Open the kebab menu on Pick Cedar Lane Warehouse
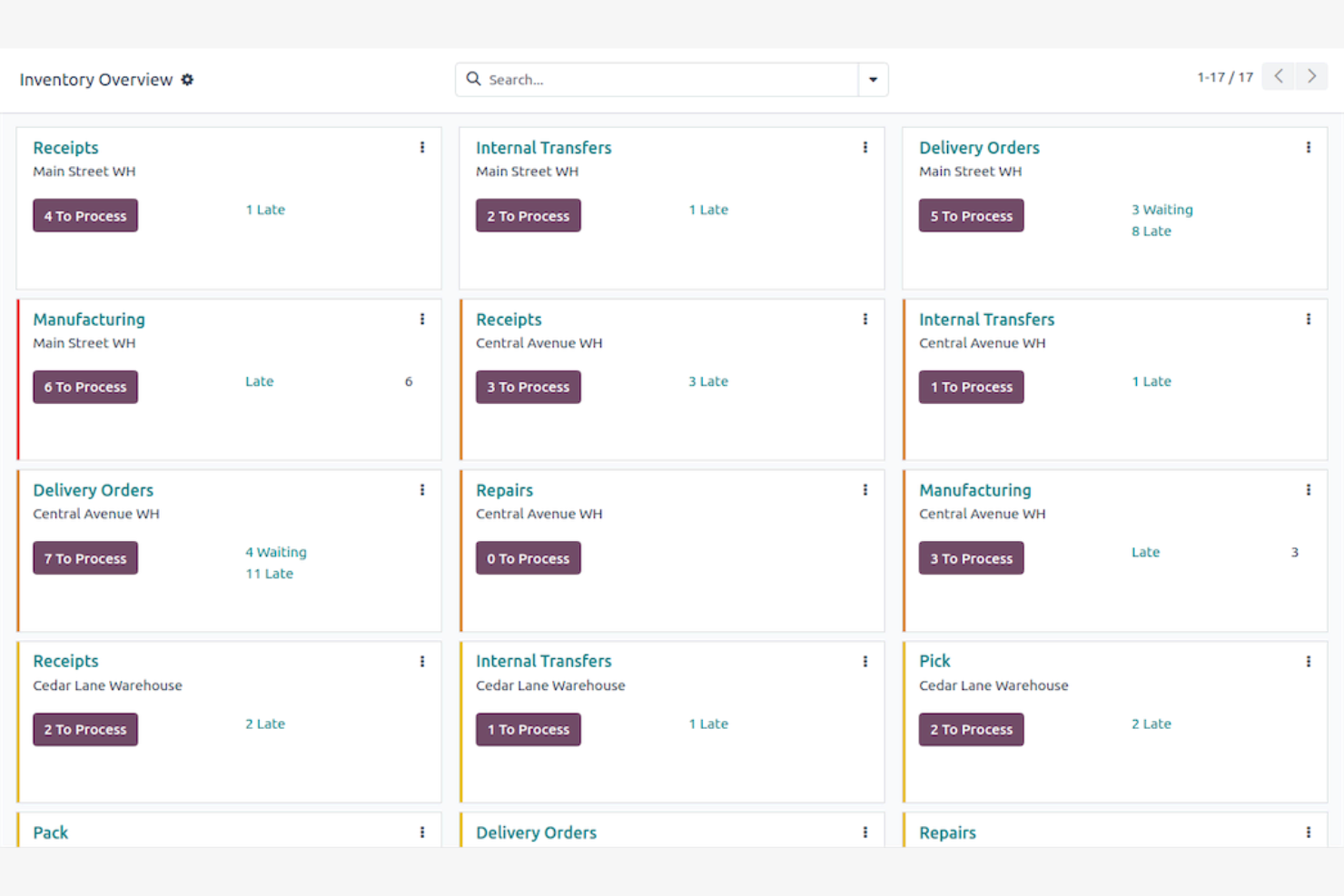Image resolution: width=1344 pixels, height=896 pixels. pos(1309,661)
